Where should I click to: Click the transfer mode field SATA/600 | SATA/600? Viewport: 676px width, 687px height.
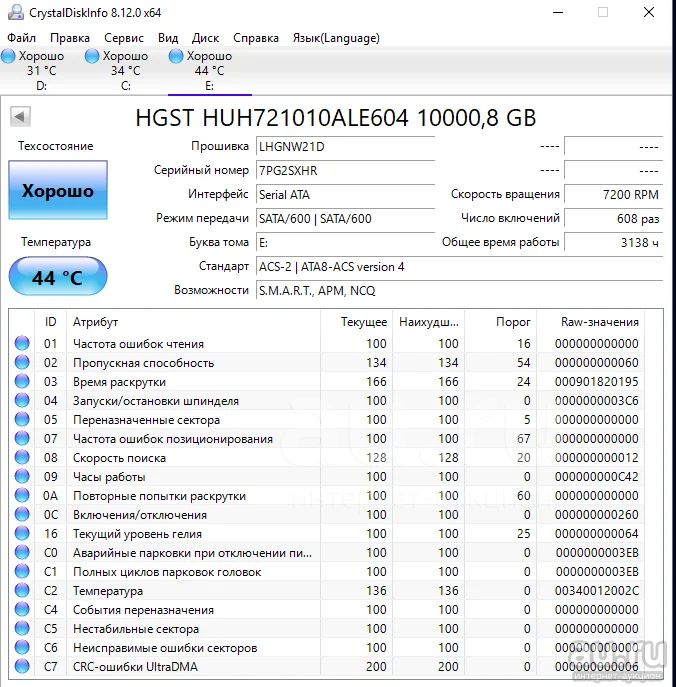(x=345, y=219)
